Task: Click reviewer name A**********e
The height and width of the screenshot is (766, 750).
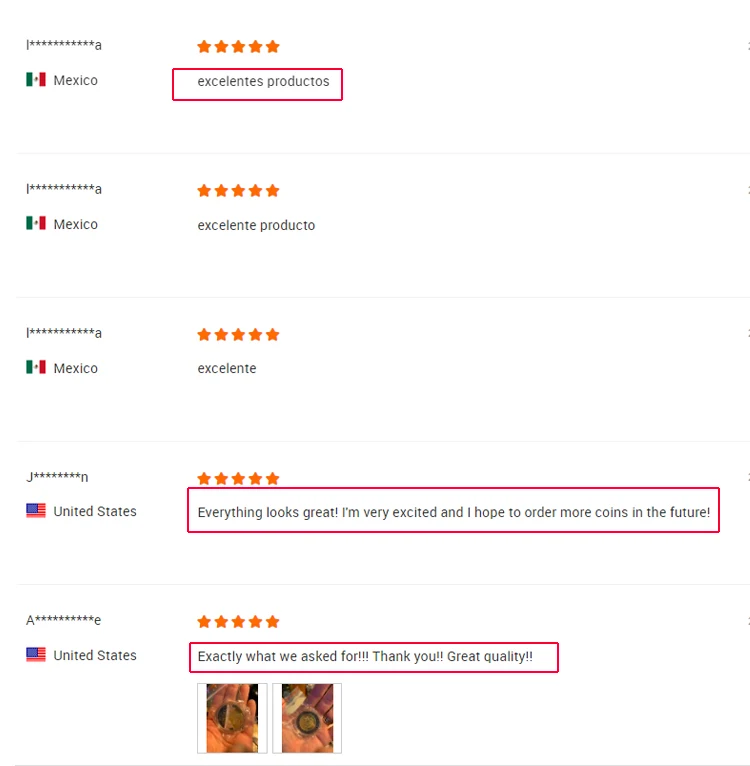Action: (64, 620)
